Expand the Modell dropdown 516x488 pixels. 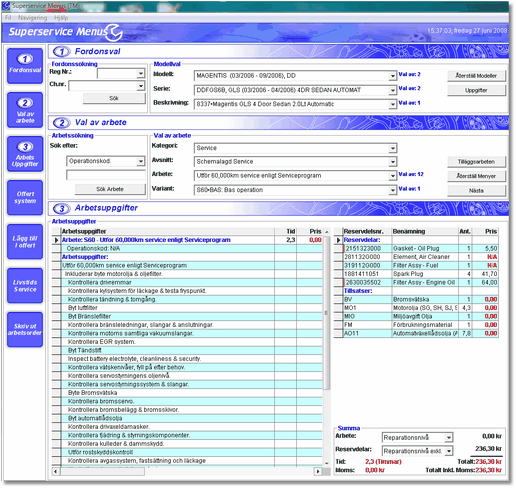pos(393,76)
